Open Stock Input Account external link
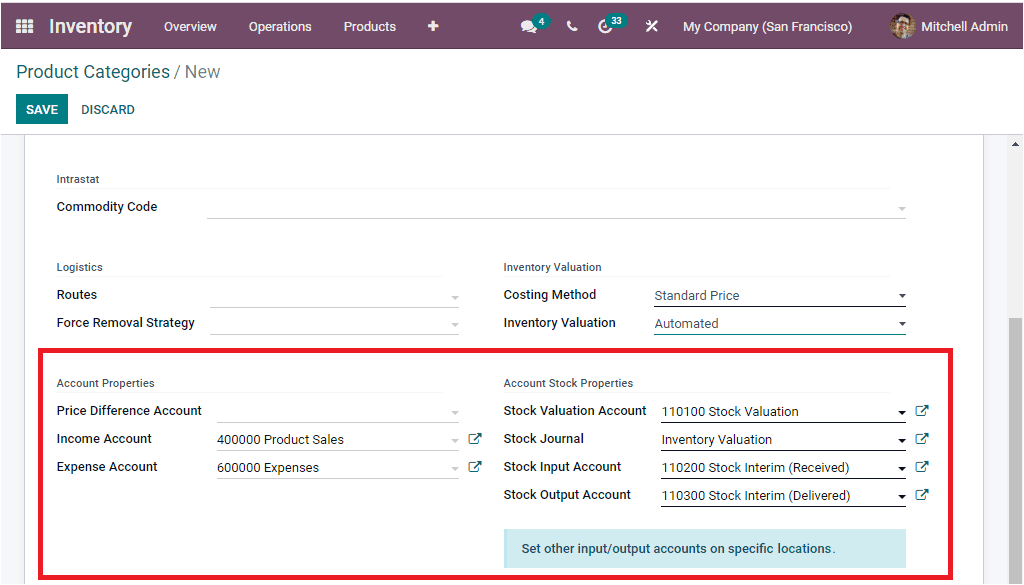The image size is (1024, 585). (x=921, y=466)
